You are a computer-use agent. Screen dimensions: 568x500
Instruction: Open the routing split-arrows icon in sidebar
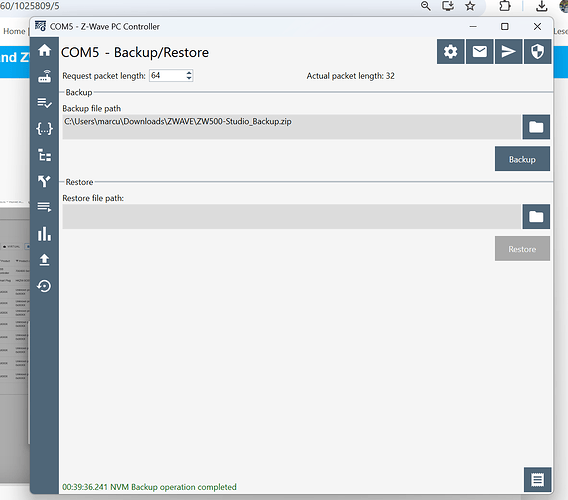[45, 181]
